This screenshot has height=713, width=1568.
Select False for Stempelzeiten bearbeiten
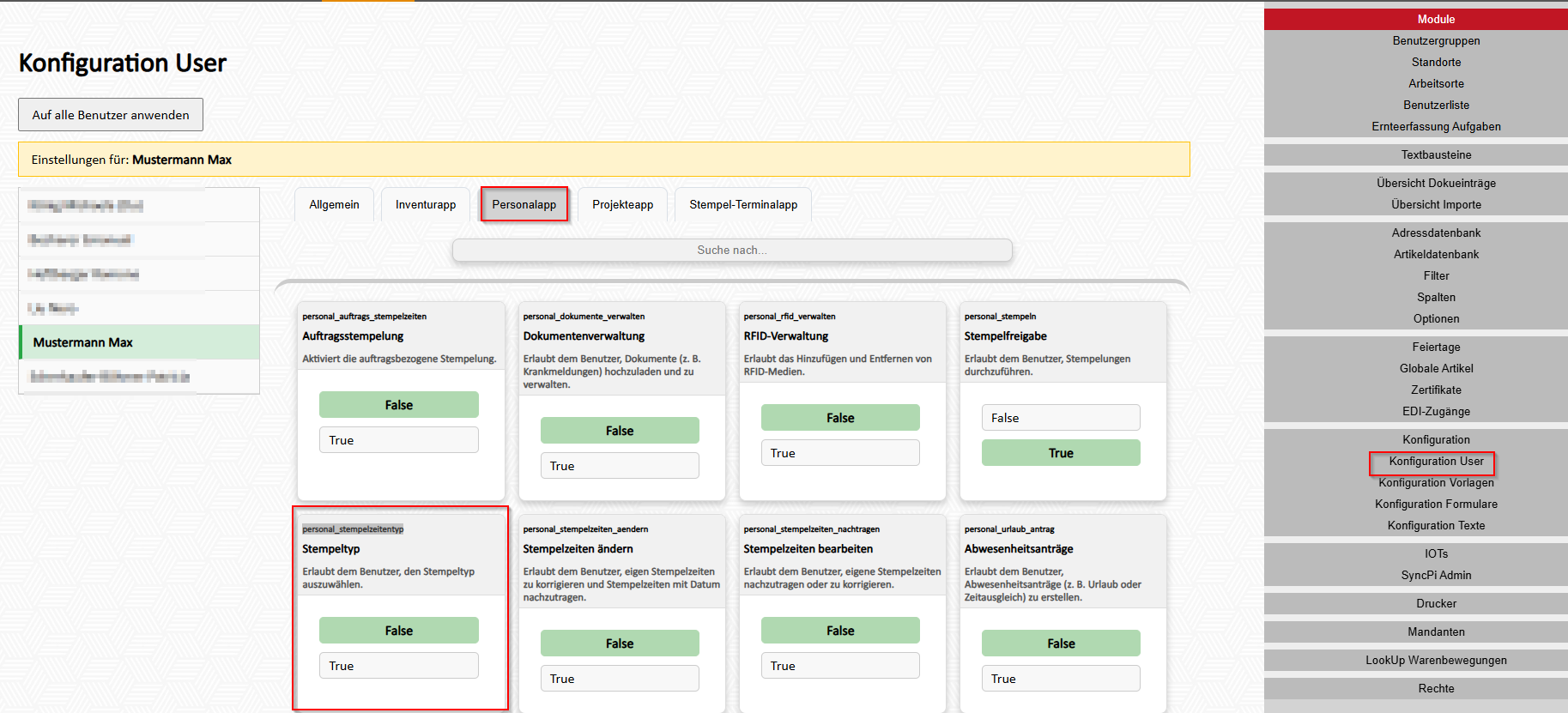[x=840, y=631]
